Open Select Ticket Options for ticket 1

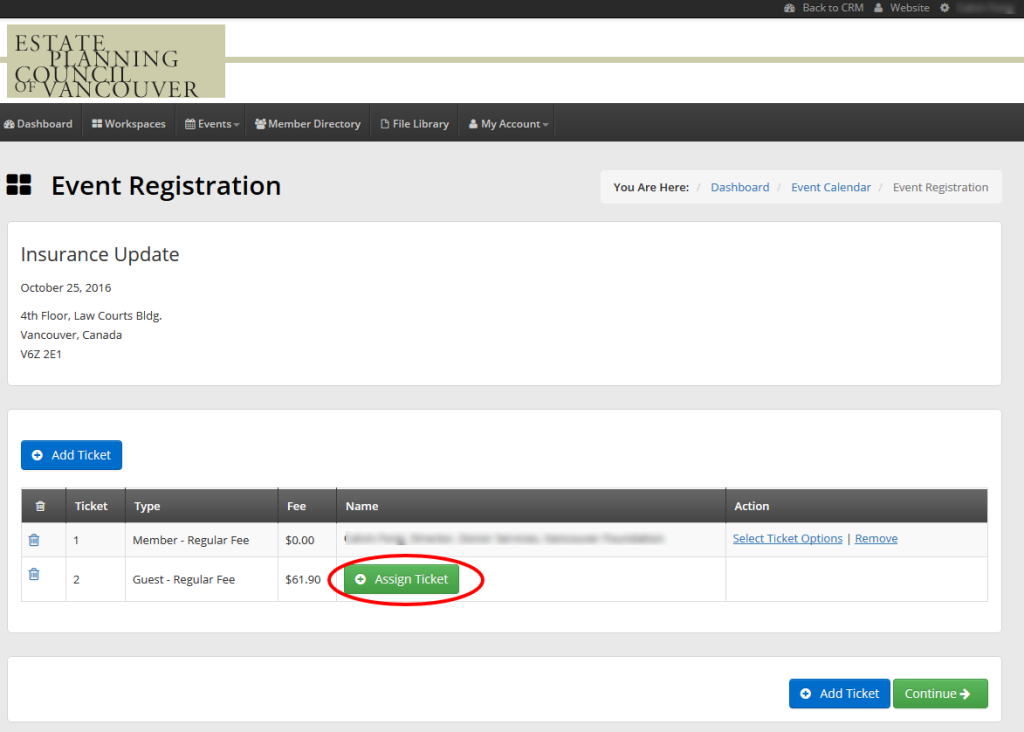pos(787,538)
